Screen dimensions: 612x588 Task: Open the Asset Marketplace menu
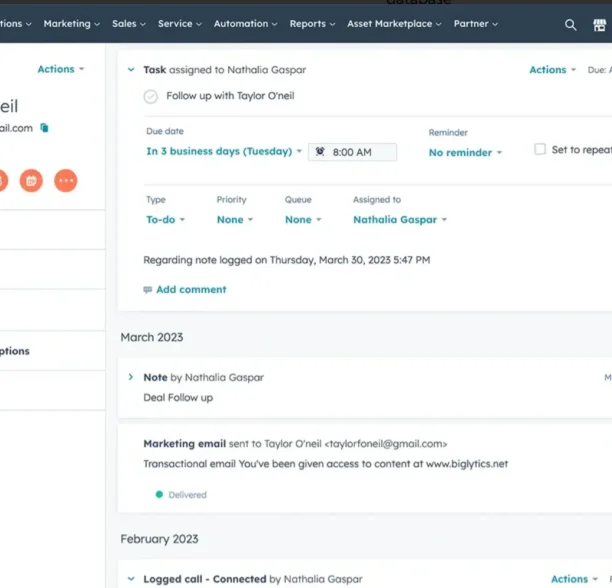point(394,24)
